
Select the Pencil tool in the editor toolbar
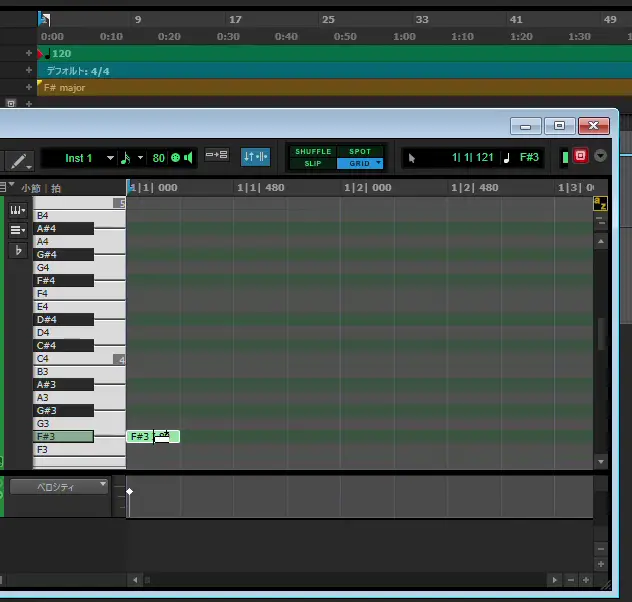[17, 159]
